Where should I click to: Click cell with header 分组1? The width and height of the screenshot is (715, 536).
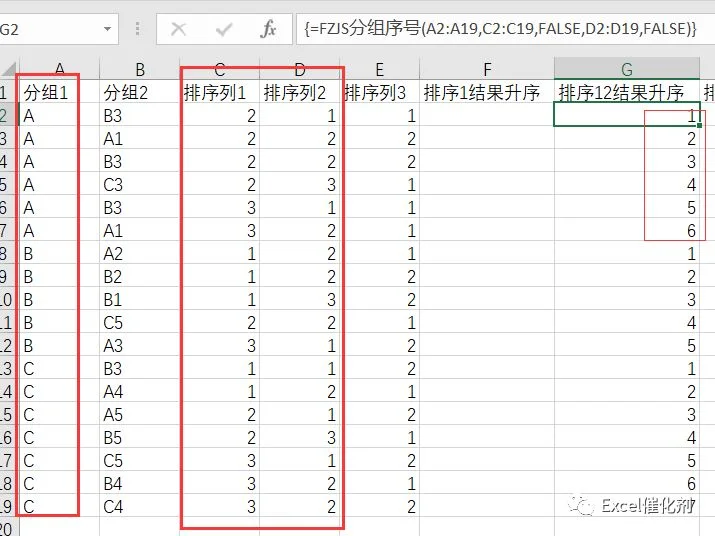point(59,93)
